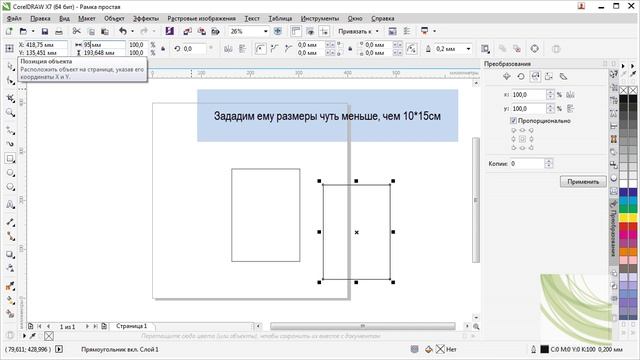Open the Макет menu

coord(87,18)
